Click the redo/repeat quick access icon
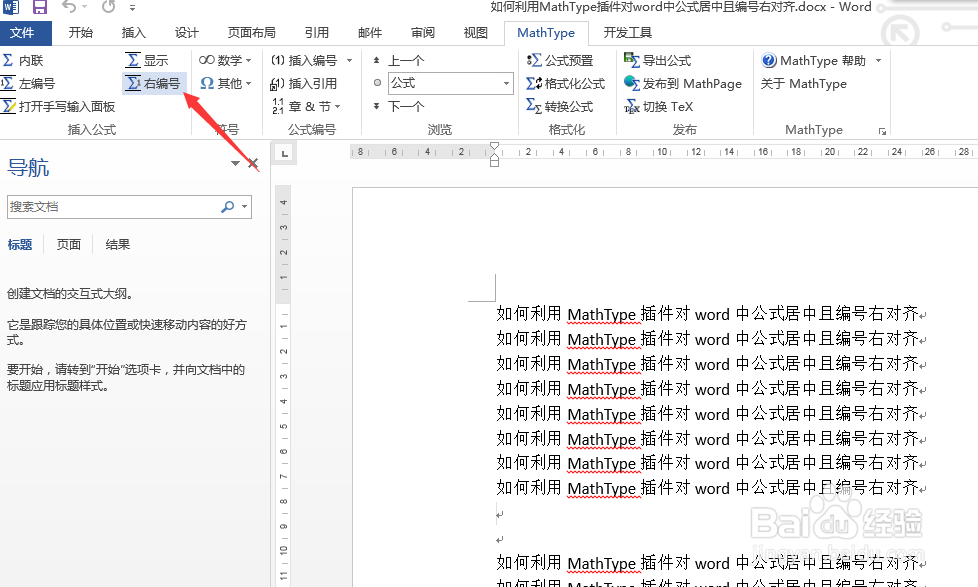 pos(109,7)
